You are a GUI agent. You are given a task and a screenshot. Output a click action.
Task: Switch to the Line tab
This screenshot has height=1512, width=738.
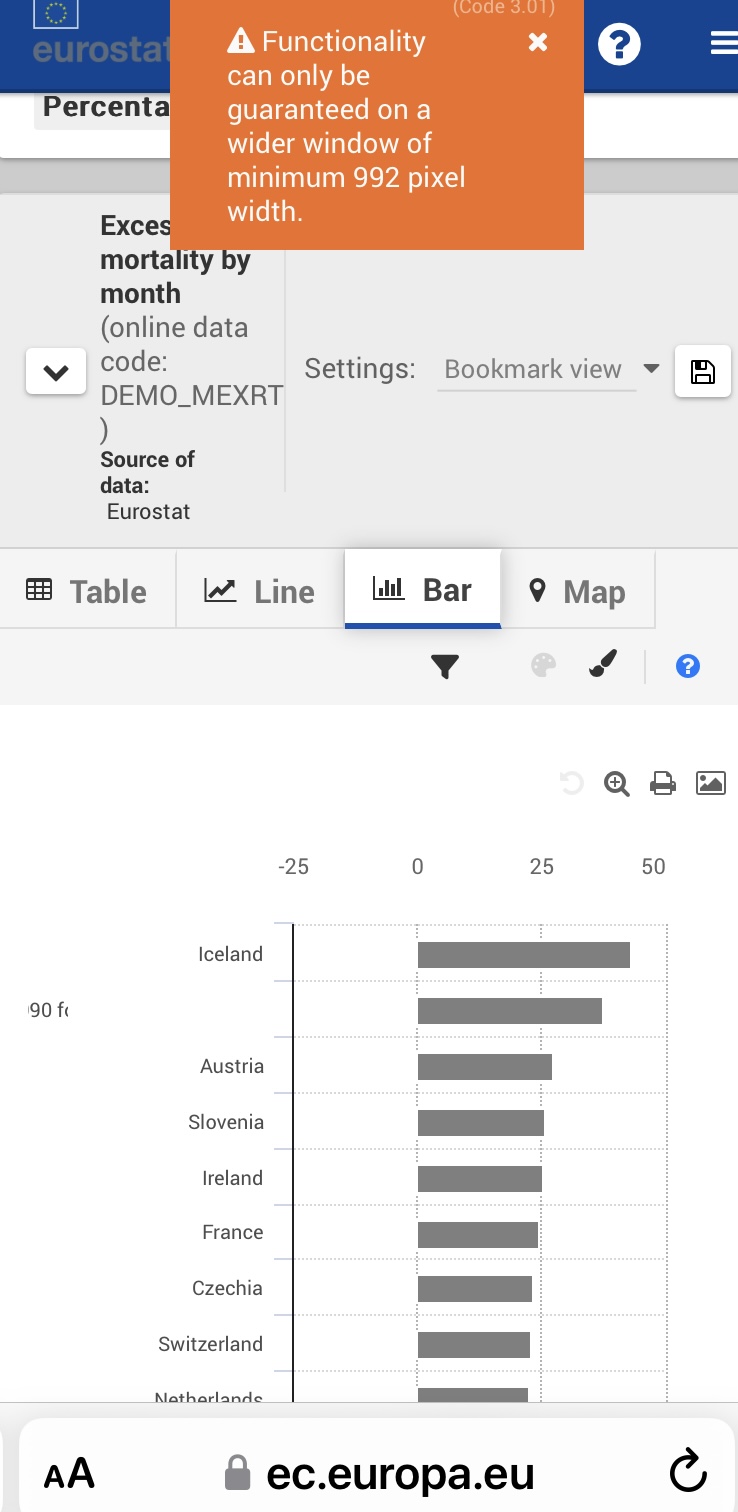(x=260, y=592)
